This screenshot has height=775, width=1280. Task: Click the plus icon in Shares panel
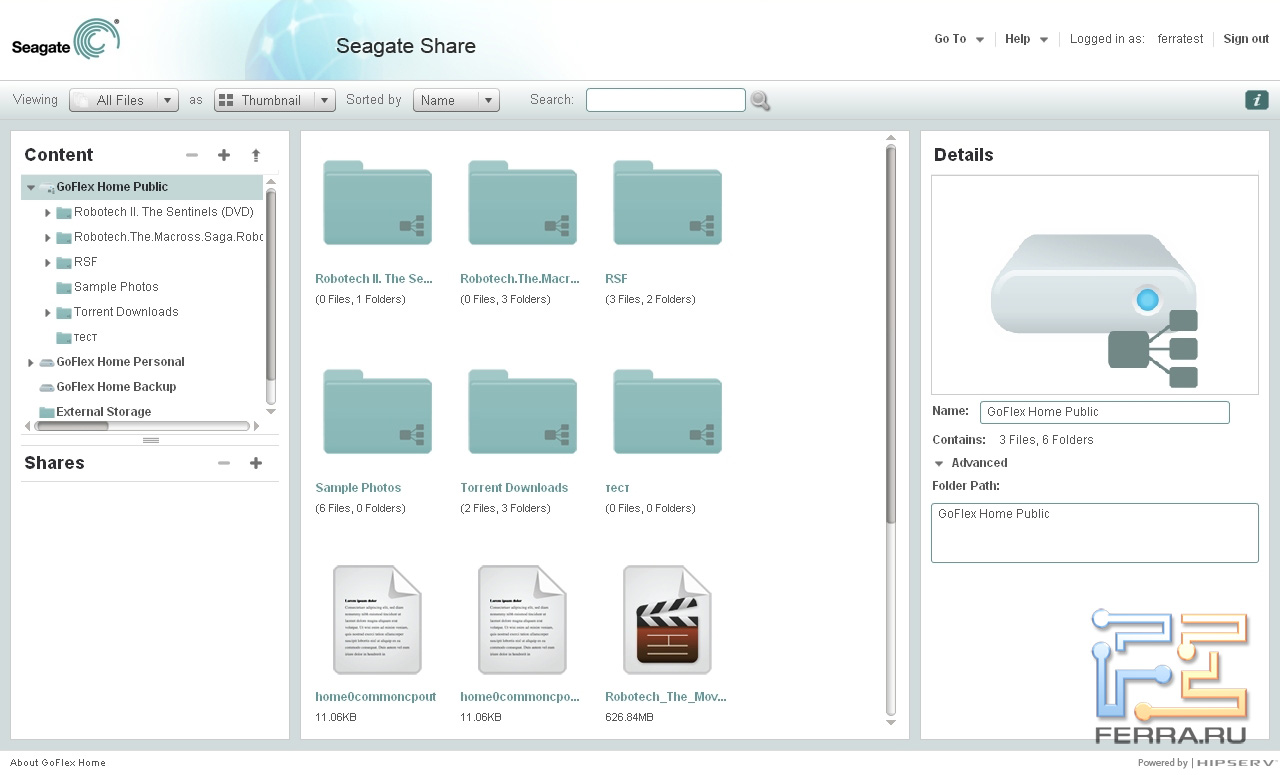(256, 463)
